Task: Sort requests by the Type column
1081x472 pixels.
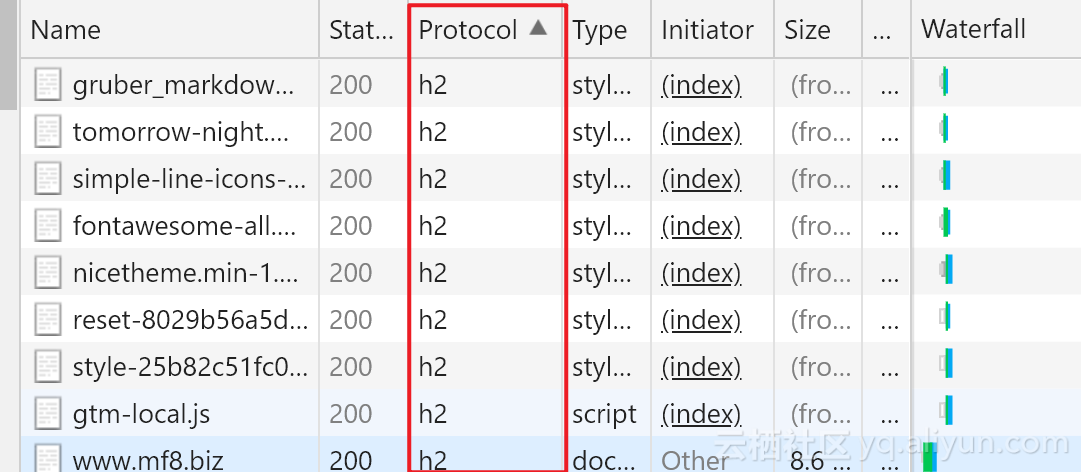Action: click(599, 30)
